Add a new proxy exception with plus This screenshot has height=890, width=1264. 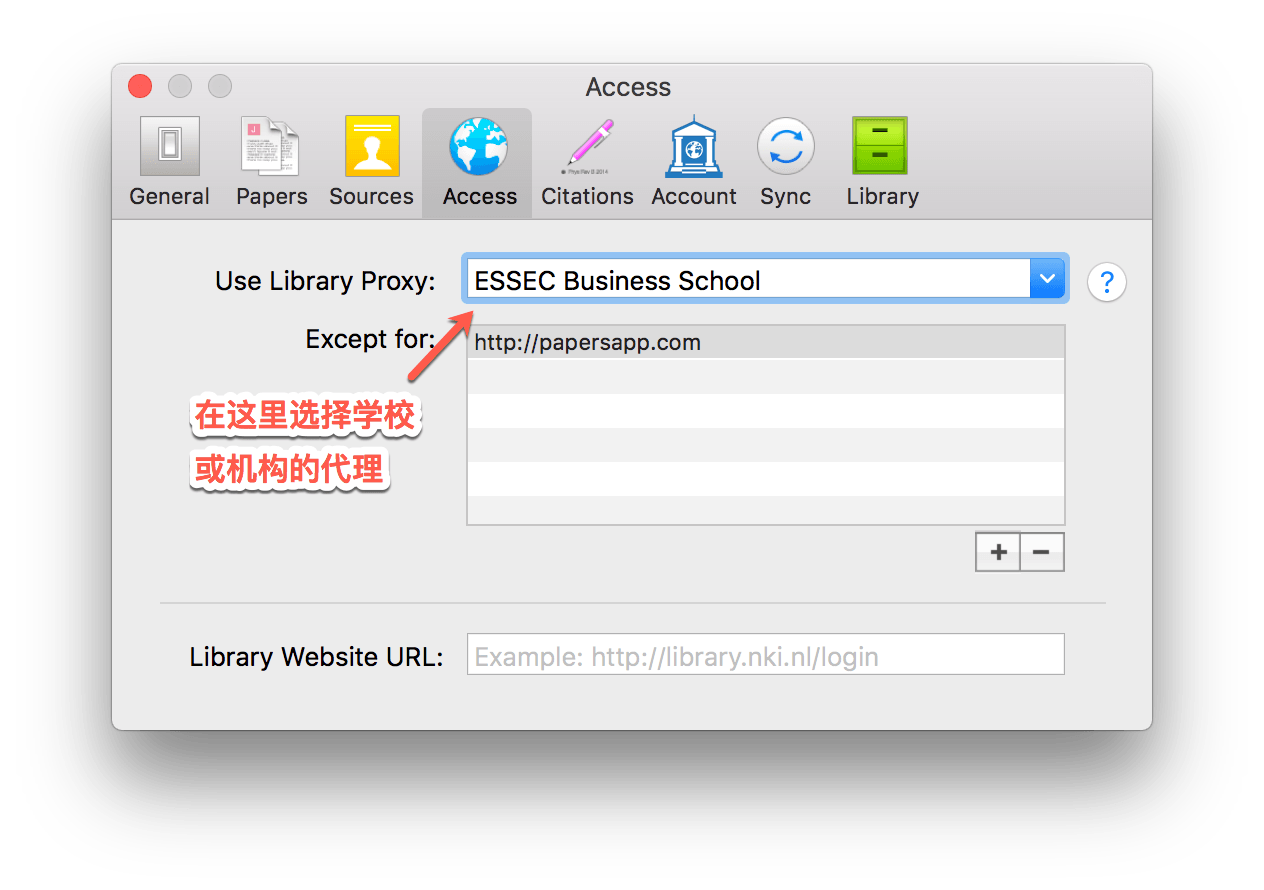(x=998, y=552)
